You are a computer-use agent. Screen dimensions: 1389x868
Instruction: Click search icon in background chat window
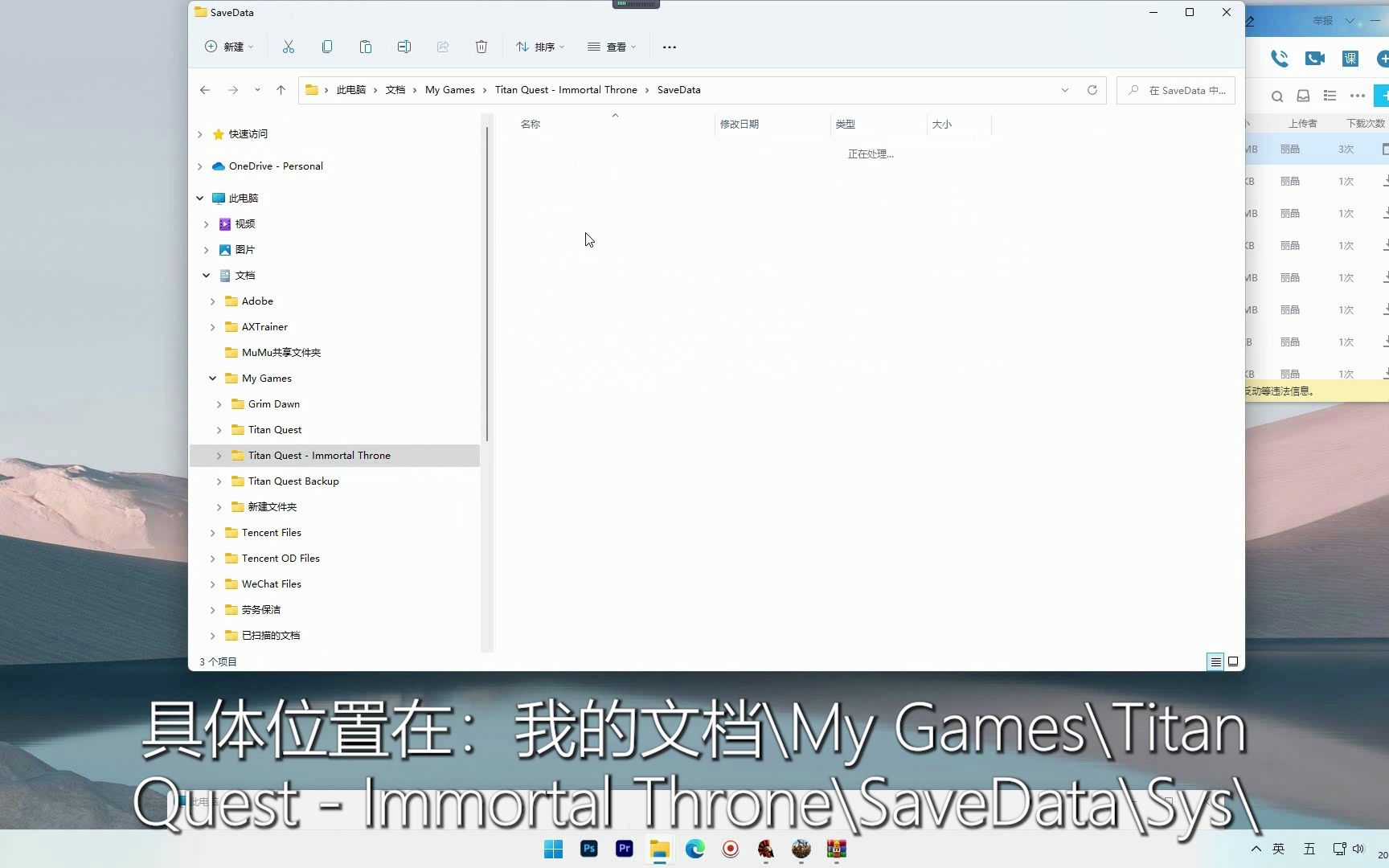pyautogui.click(x=1277, y=96)
